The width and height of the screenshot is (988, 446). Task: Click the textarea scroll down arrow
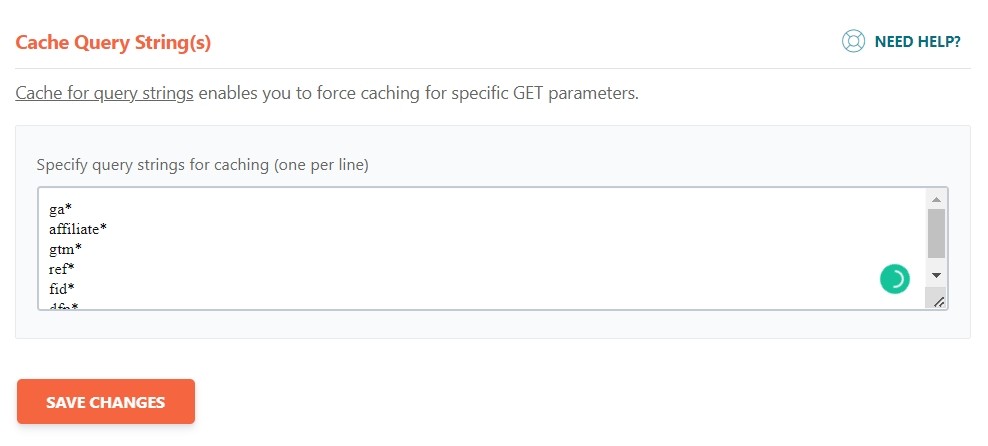pos(936,274)
